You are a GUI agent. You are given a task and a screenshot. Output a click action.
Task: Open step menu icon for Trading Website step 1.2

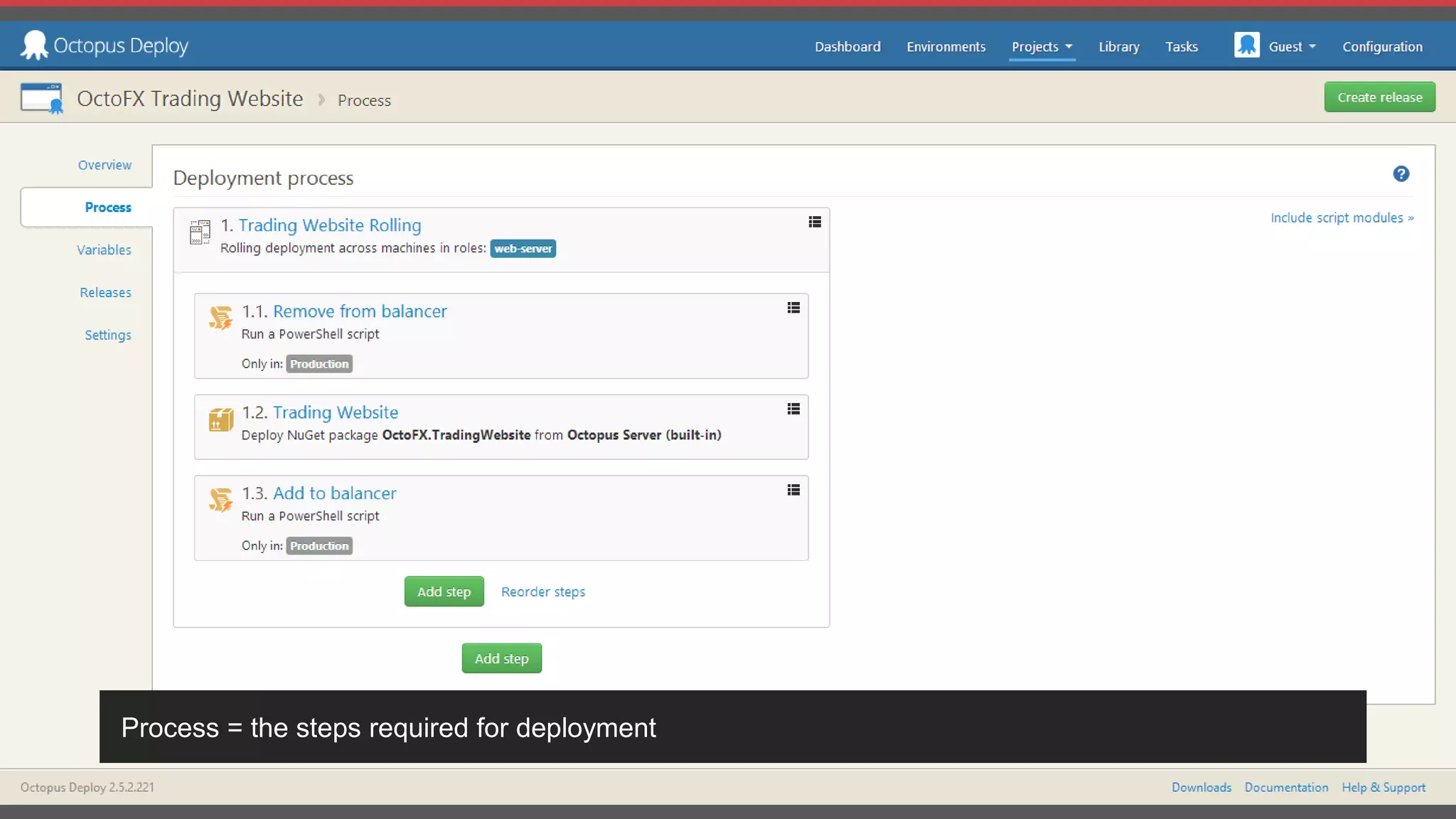pos(793,409)
